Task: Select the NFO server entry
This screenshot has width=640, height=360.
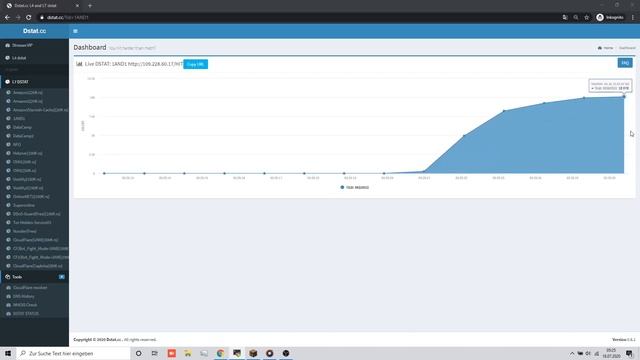Action: [x=17, y=144]
